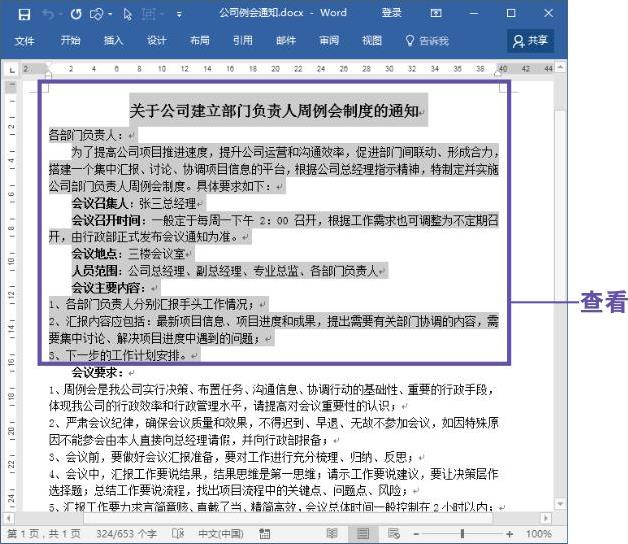The width and height of the screenshot is (628, 544).
Task: Expand the undo history dropdown arrow
Action: click(60, 14)
